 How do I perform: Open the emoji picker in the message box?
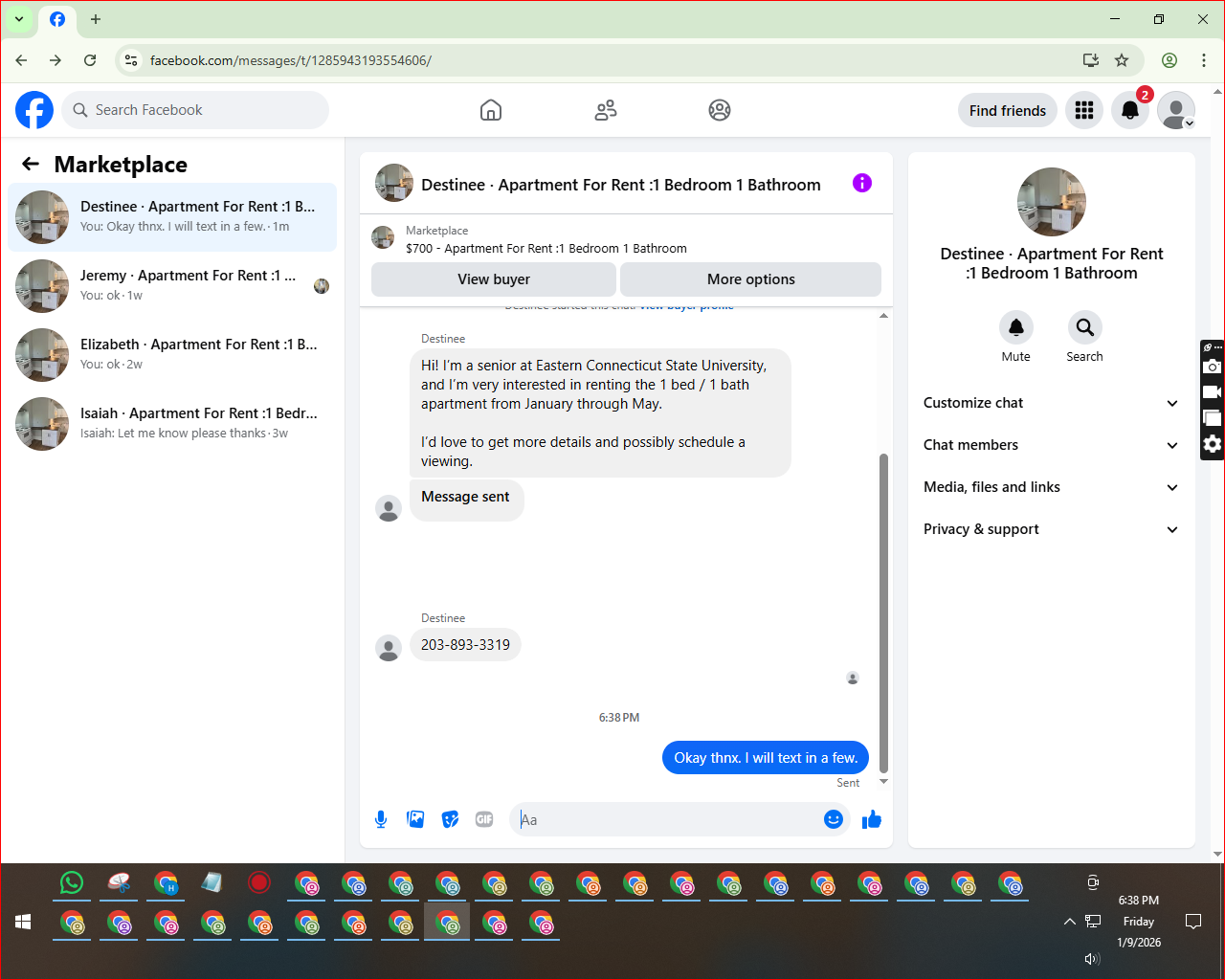point(834,819)
